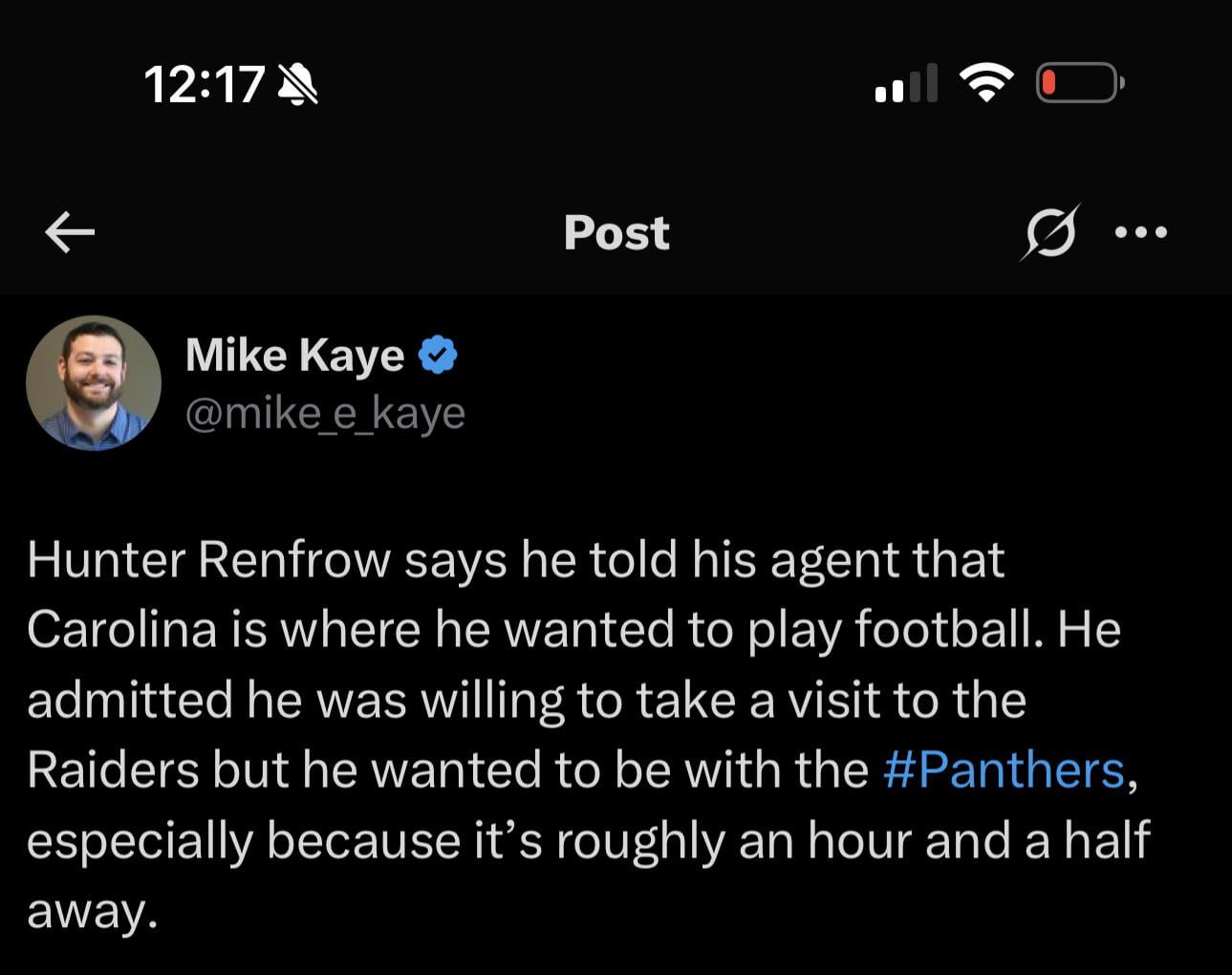The image size is (1232, 975).
Task: Tap the word Carolina in the tweet
Action: (x=96, y=628)
